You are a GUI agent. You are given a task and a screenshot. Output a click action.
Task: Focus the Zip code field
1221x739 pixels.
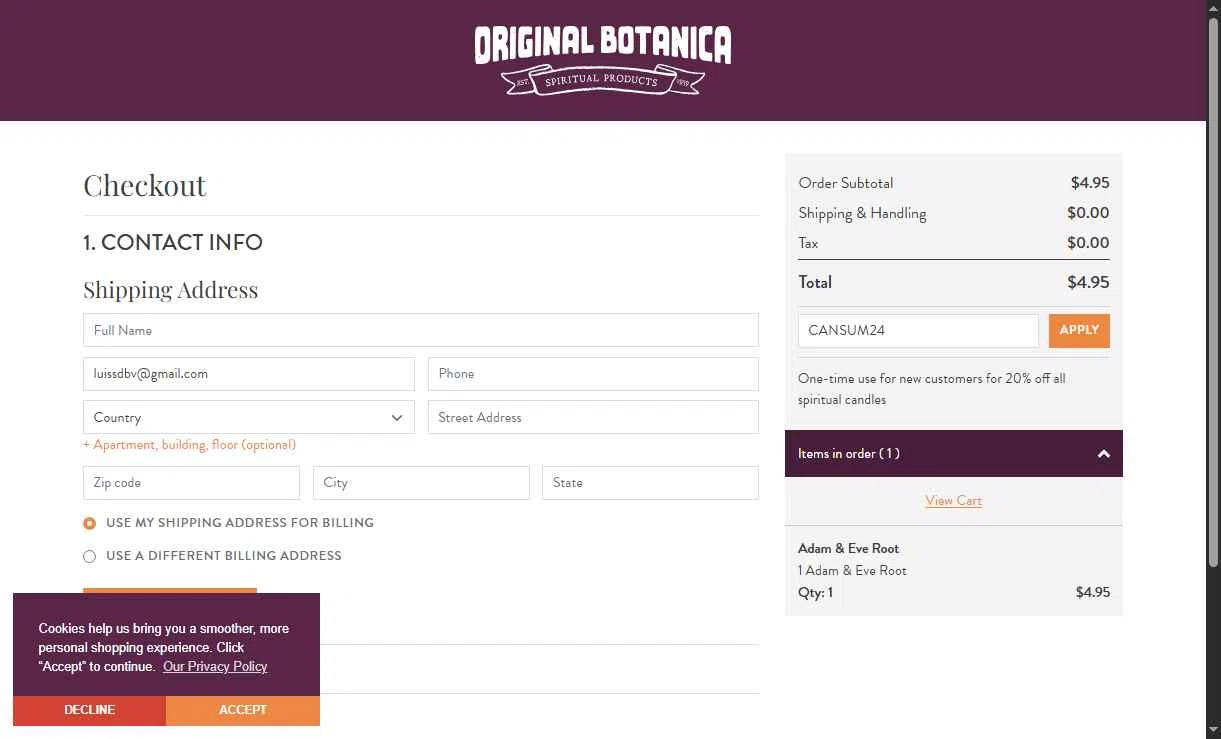pyautogui.click(x=191, y=483)
